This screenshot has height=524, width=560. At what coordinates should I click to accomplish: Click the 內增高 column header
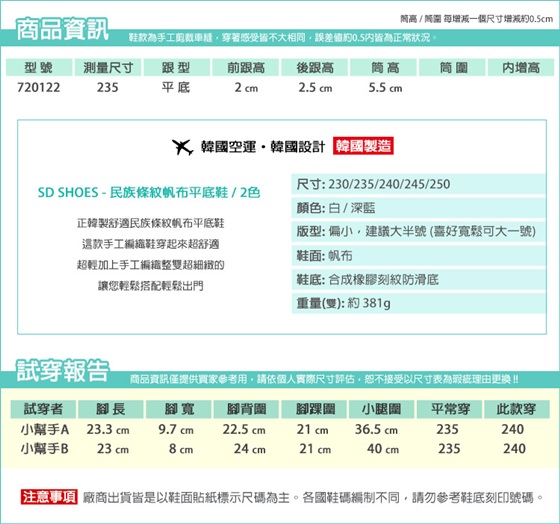click(521, 68)
